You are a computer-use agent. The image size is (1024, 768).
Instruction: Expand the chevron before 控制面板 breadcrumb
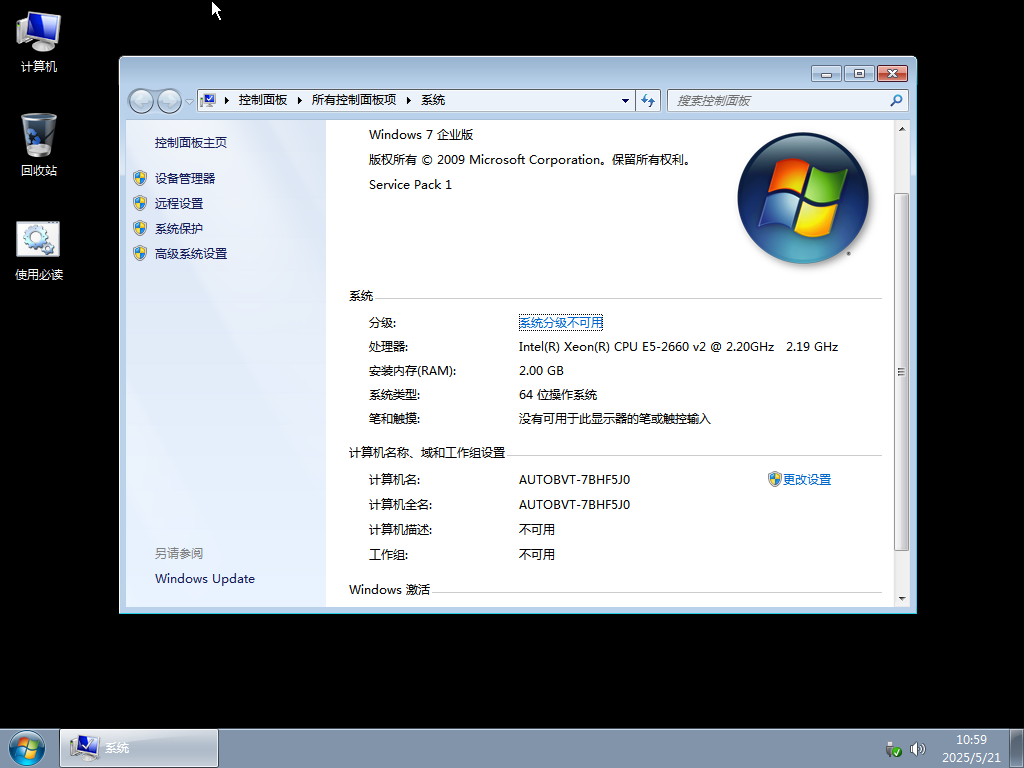[x=227, y=100]
